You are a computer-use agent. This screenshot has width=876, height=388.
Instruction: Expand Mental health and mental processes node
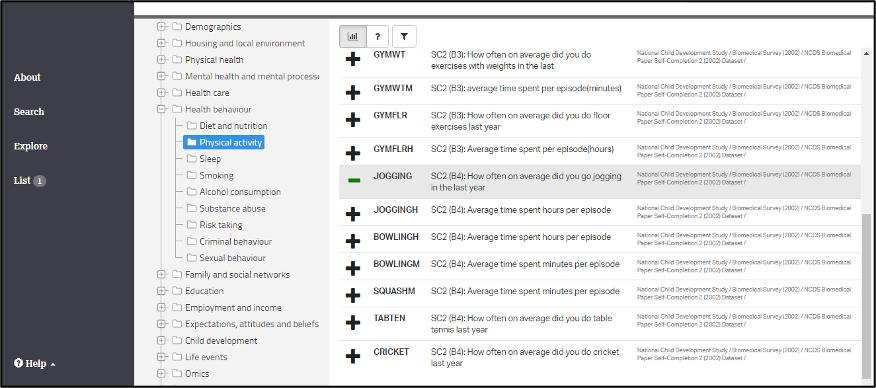coord(162,76)
